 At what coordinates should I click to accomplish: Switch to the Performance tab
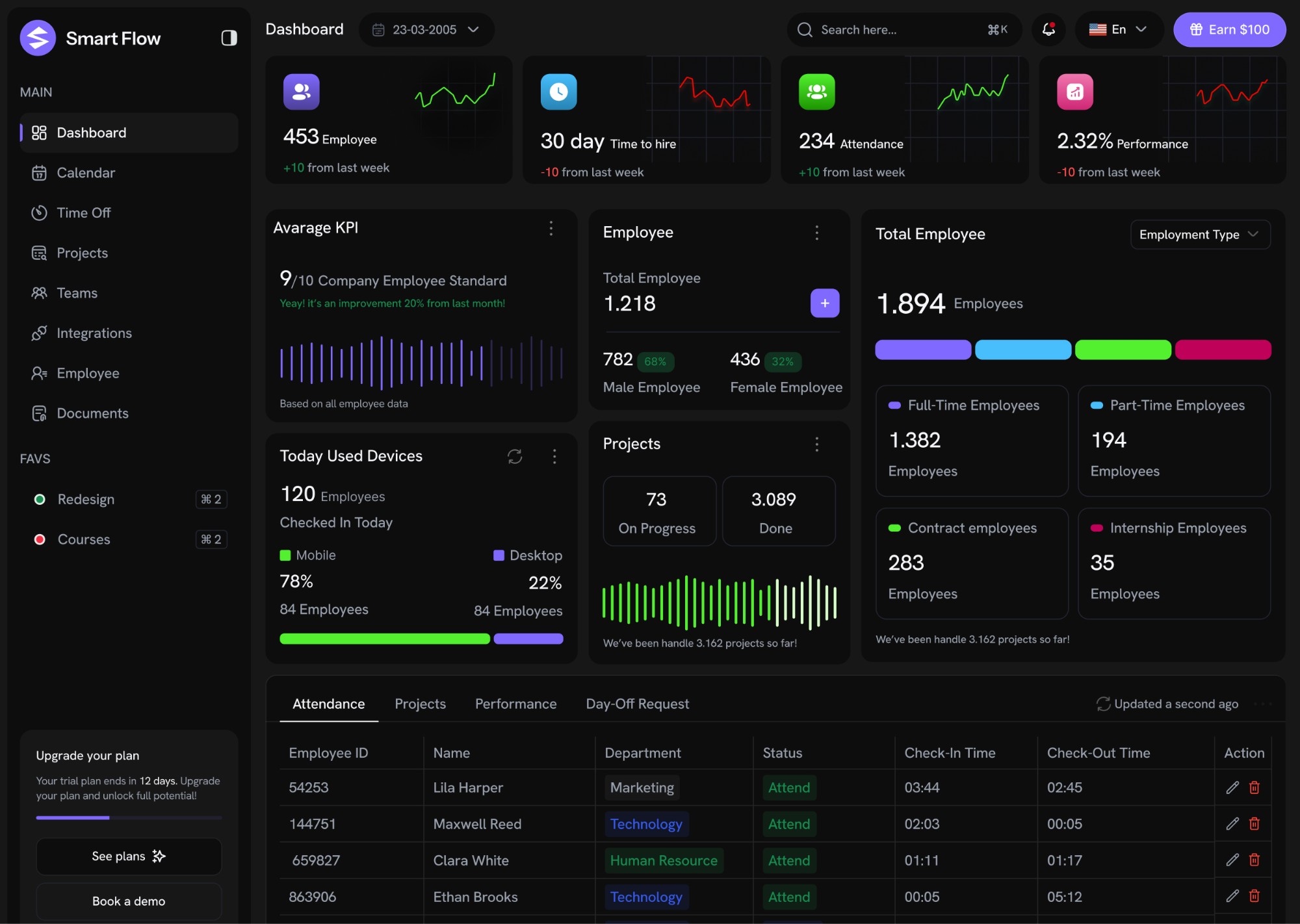click(x=515, y=704)
